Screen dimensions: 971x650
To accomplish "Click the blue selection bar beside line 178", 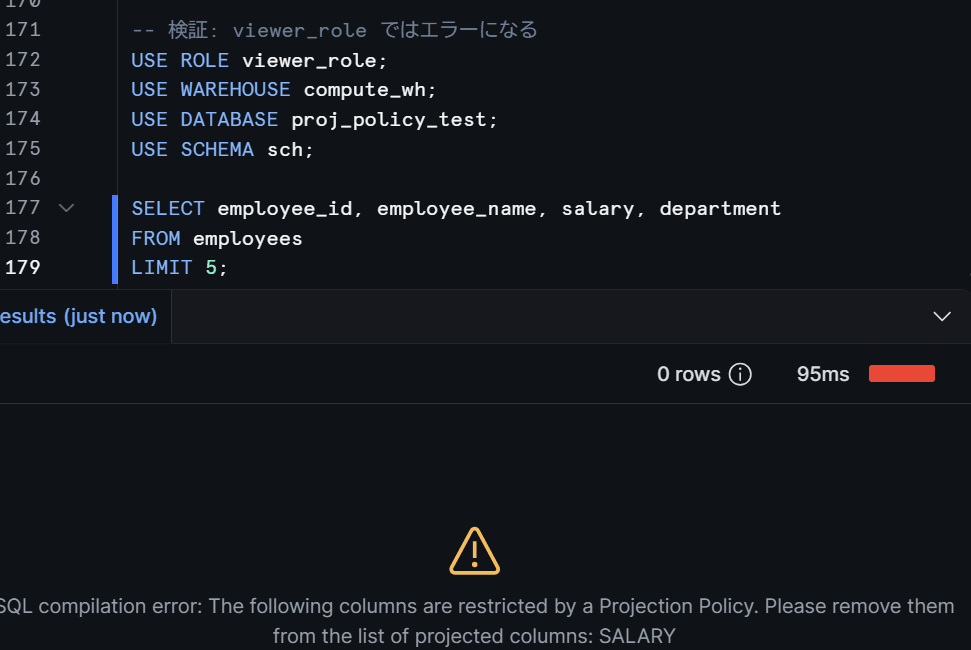I will pyautogui.click(x=115, y=239).
